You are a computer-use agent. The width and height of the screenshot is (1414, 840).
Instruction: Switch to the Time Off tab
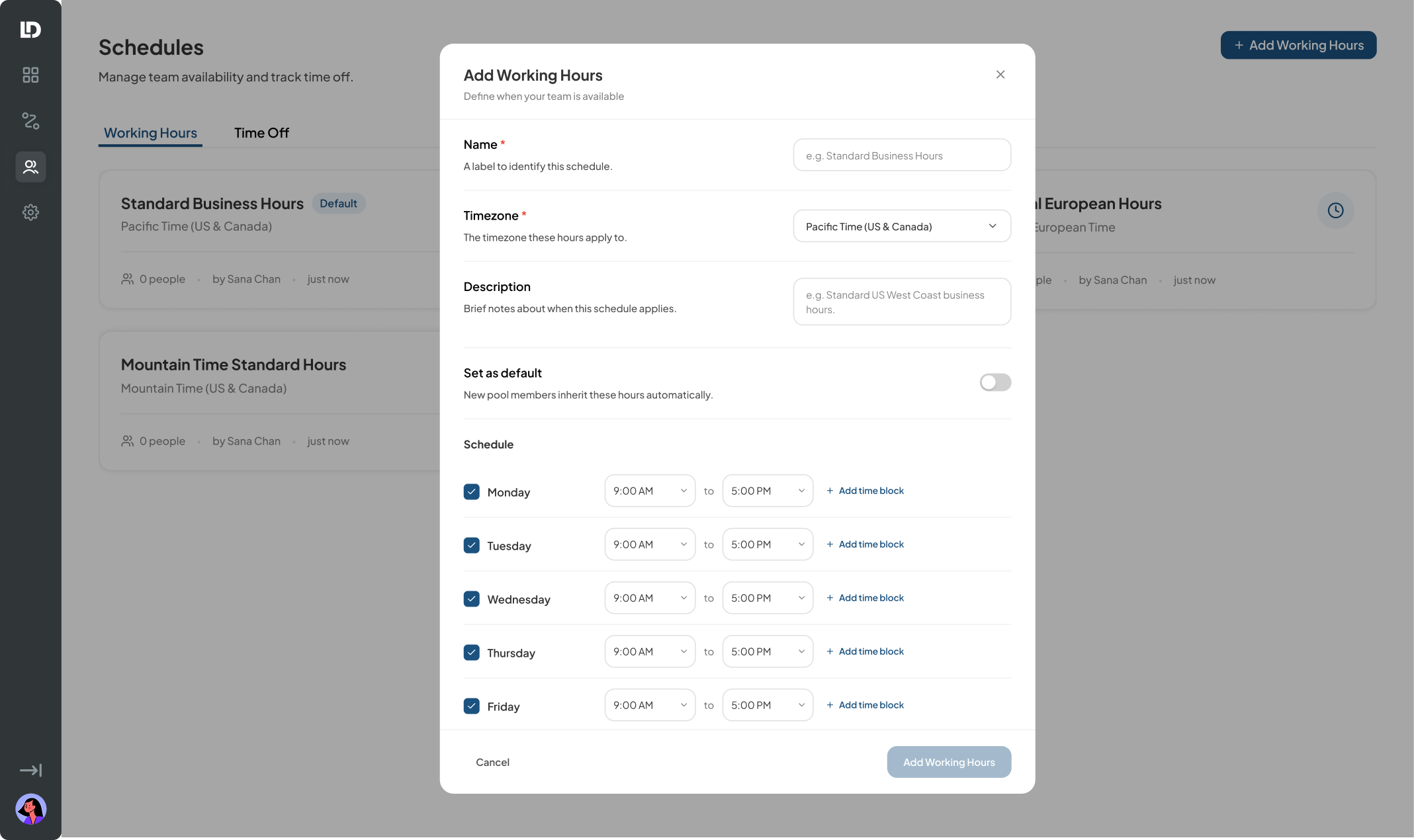click(261, 133)
